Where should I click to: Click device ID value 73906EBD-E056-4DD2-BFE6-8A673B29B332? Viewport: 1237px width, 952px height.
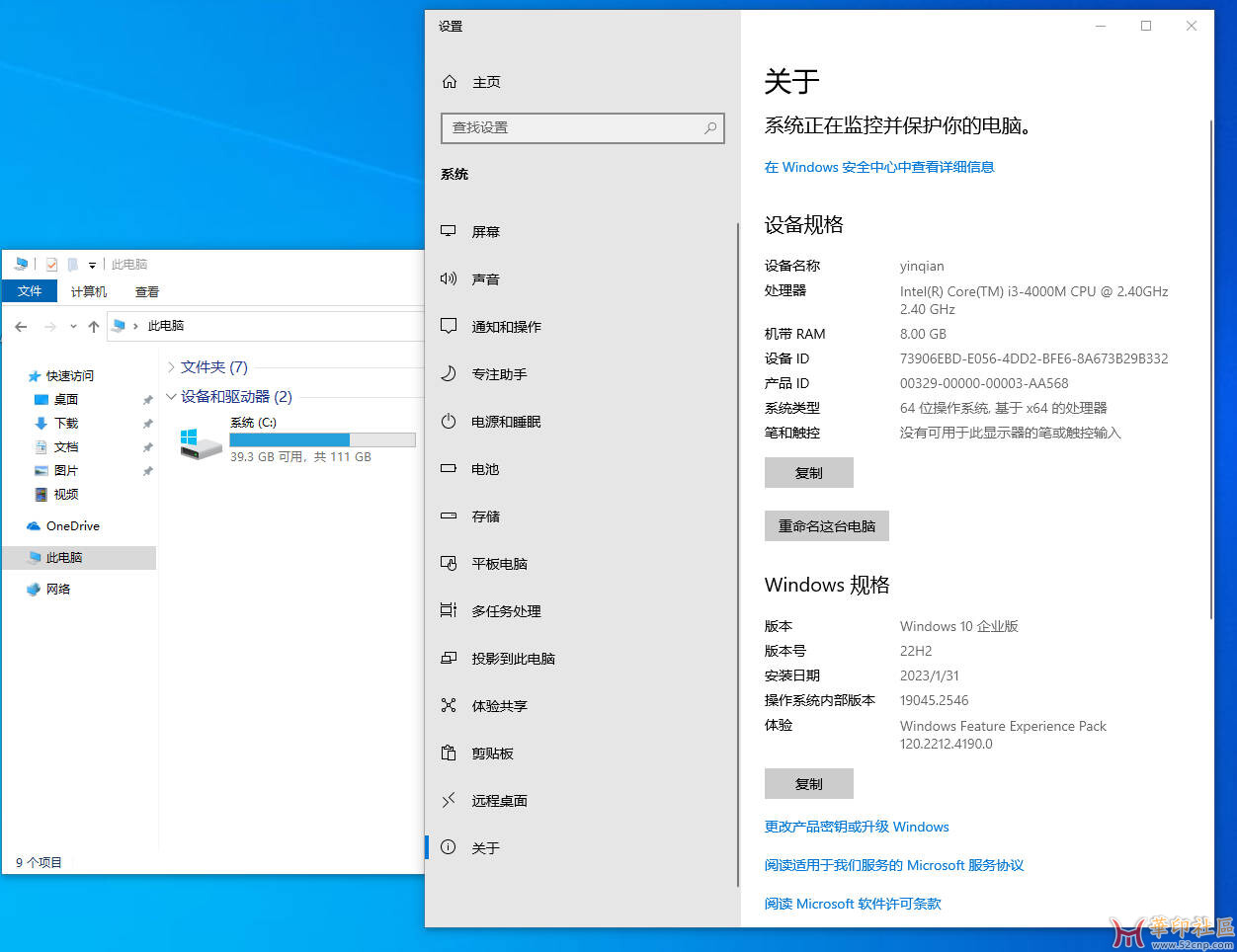[x=1033, y=358]
